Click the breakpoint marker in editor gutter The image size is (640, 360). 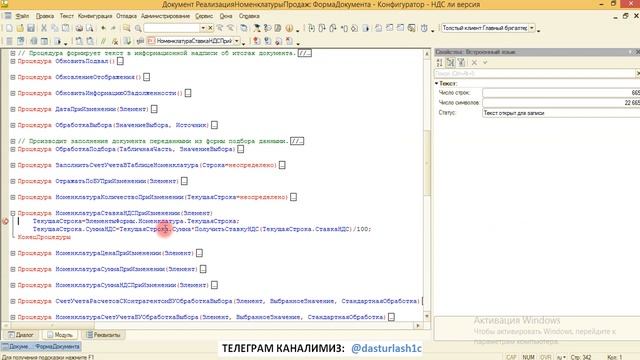(5, 221)
